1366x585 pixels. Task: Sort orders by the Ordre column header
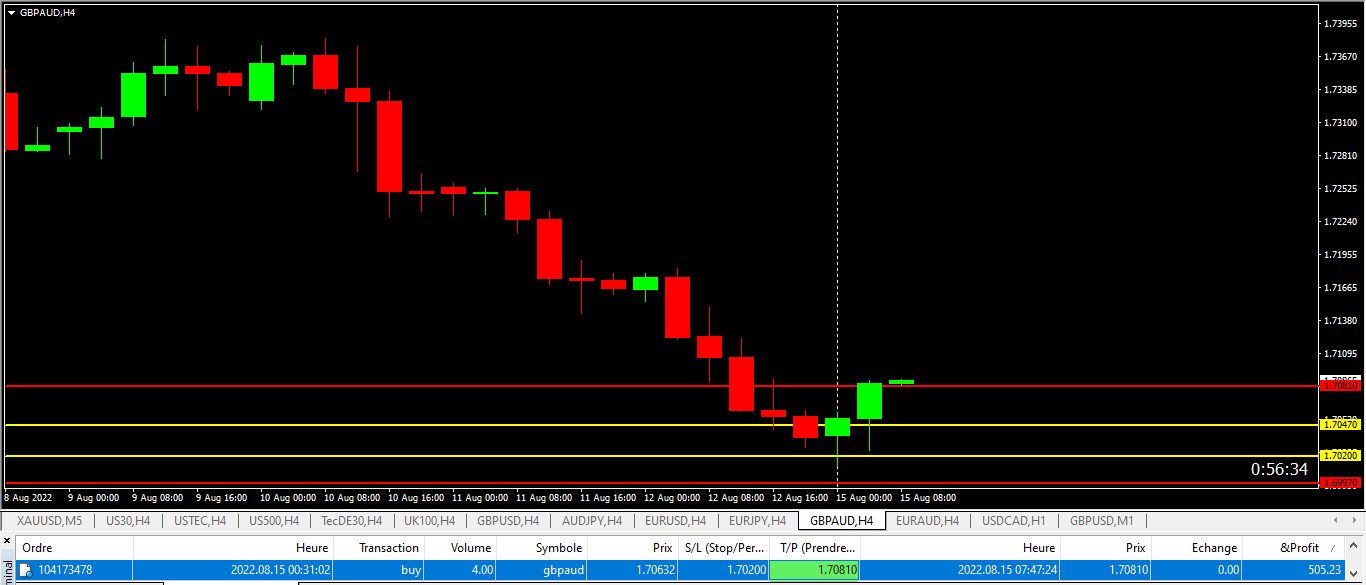click(x=74, y=547)
